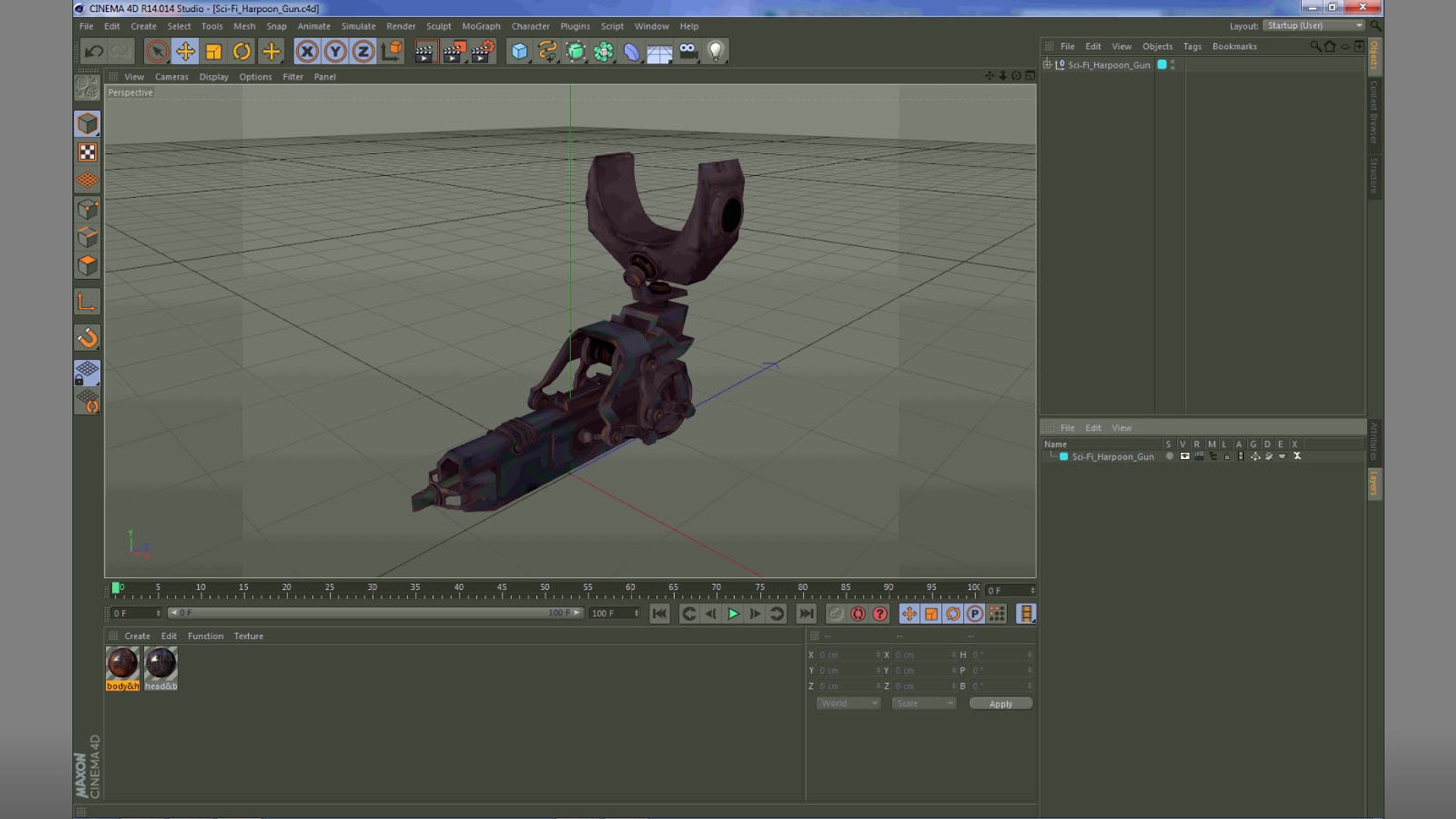The width and height of the screenshot is (1456, 819).
Task: Go to start of animation
Action: (x=660, y=613)
